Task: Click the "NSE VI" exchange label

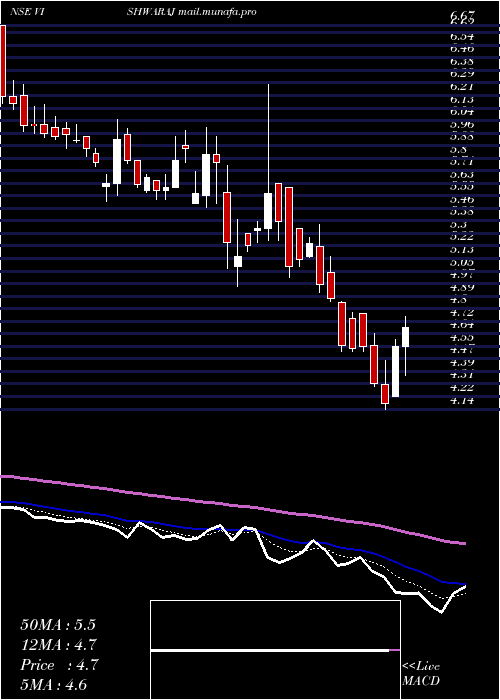Action: [26, 12]
